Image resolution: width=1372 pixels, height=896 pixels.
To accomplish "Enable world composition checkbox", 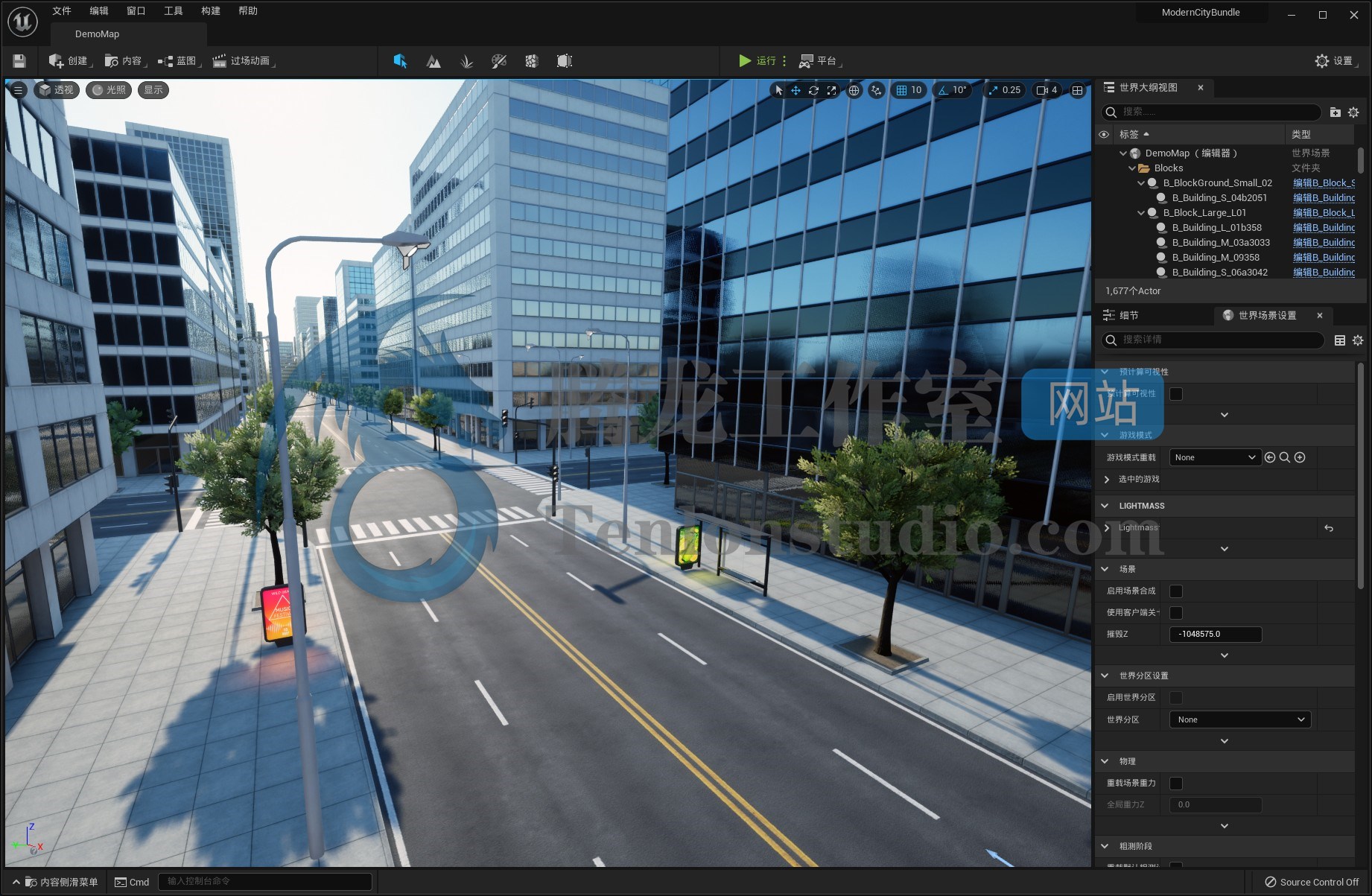I will point(1176,591).
